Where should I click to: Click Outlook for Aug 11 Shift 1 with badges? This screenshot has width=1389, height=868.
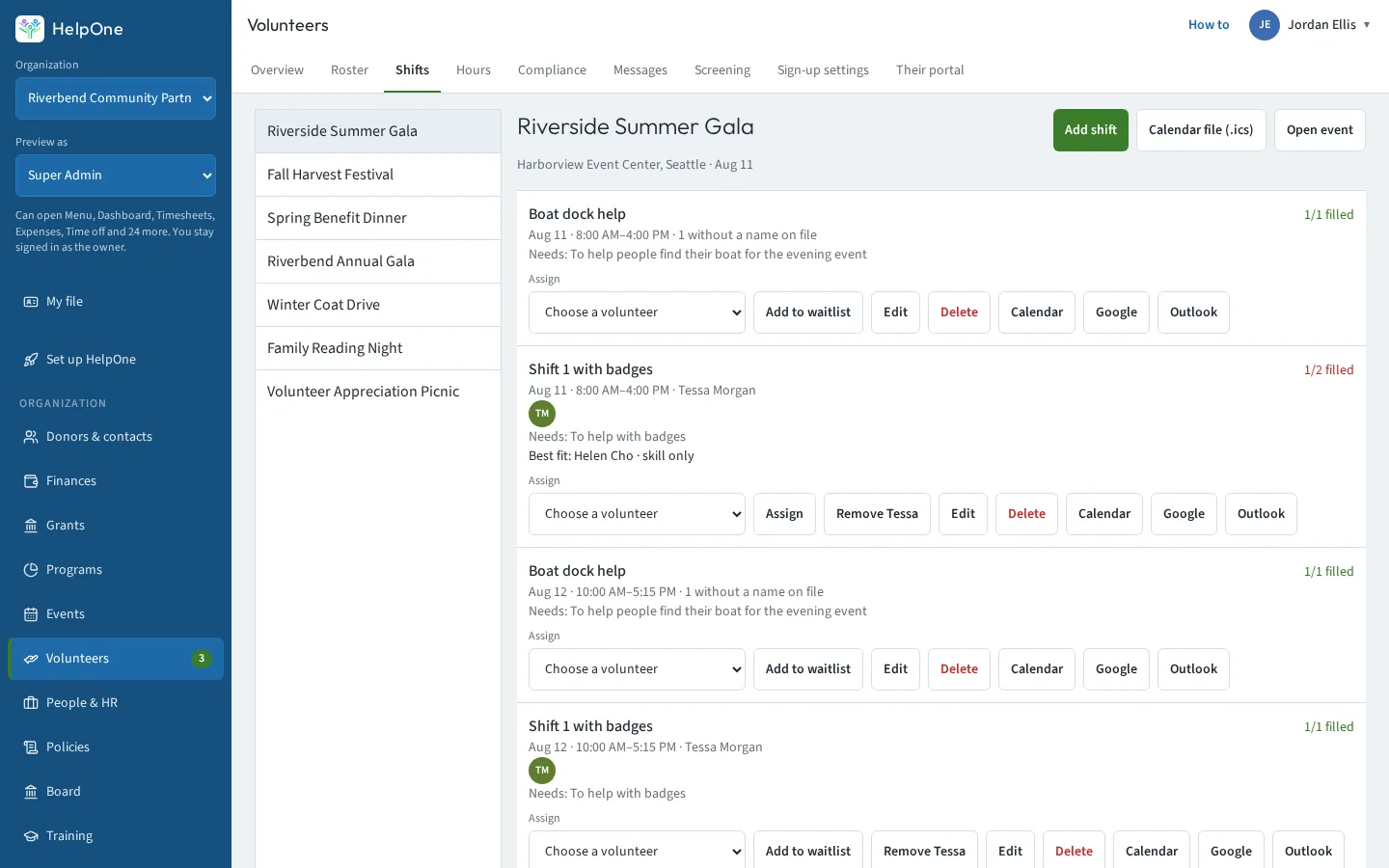click(x=1261, y=514)
